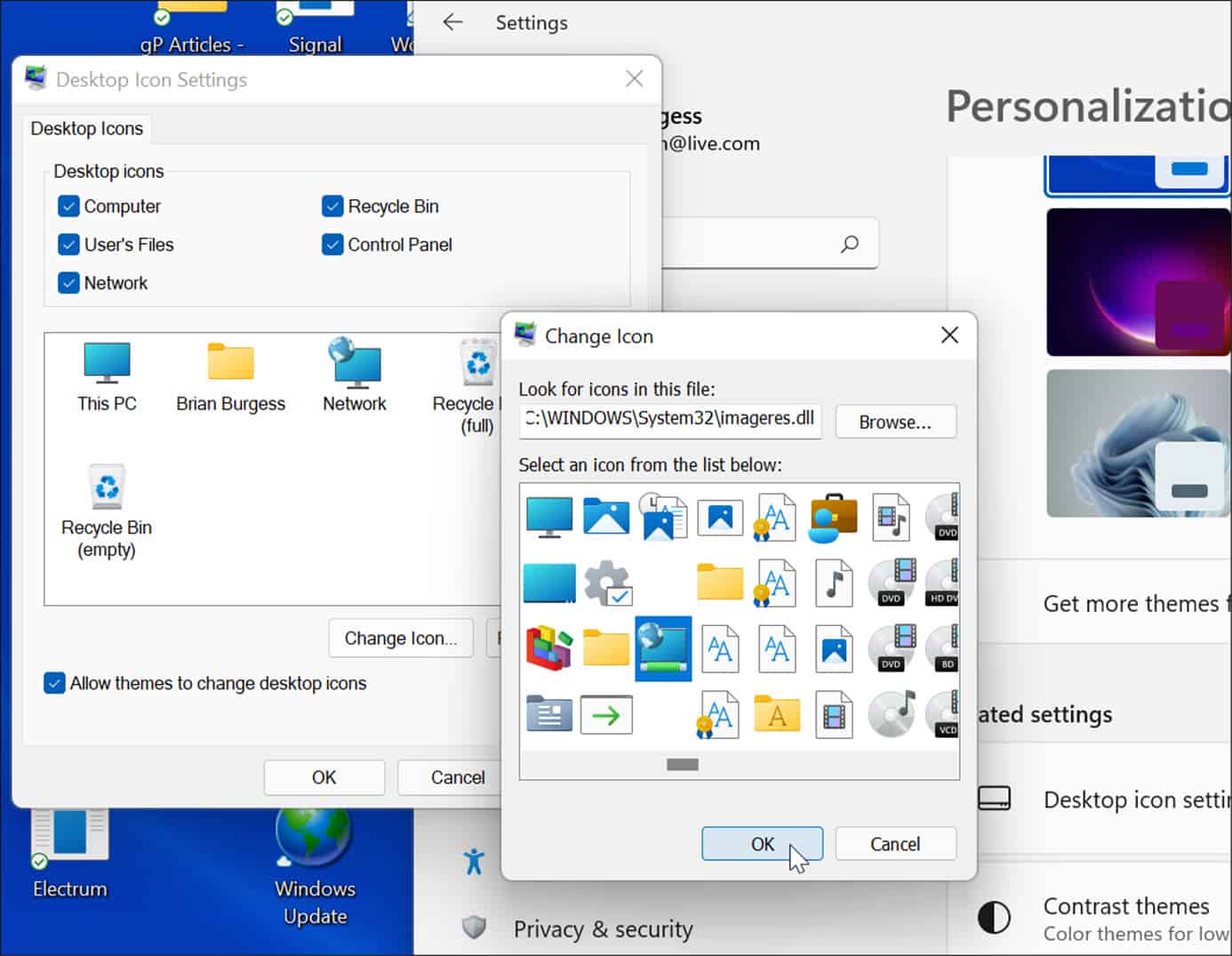Select the green arrow shortcut icon
Image resolution: width=1232 pixels, height=956 pixels.
click(605, 714)
